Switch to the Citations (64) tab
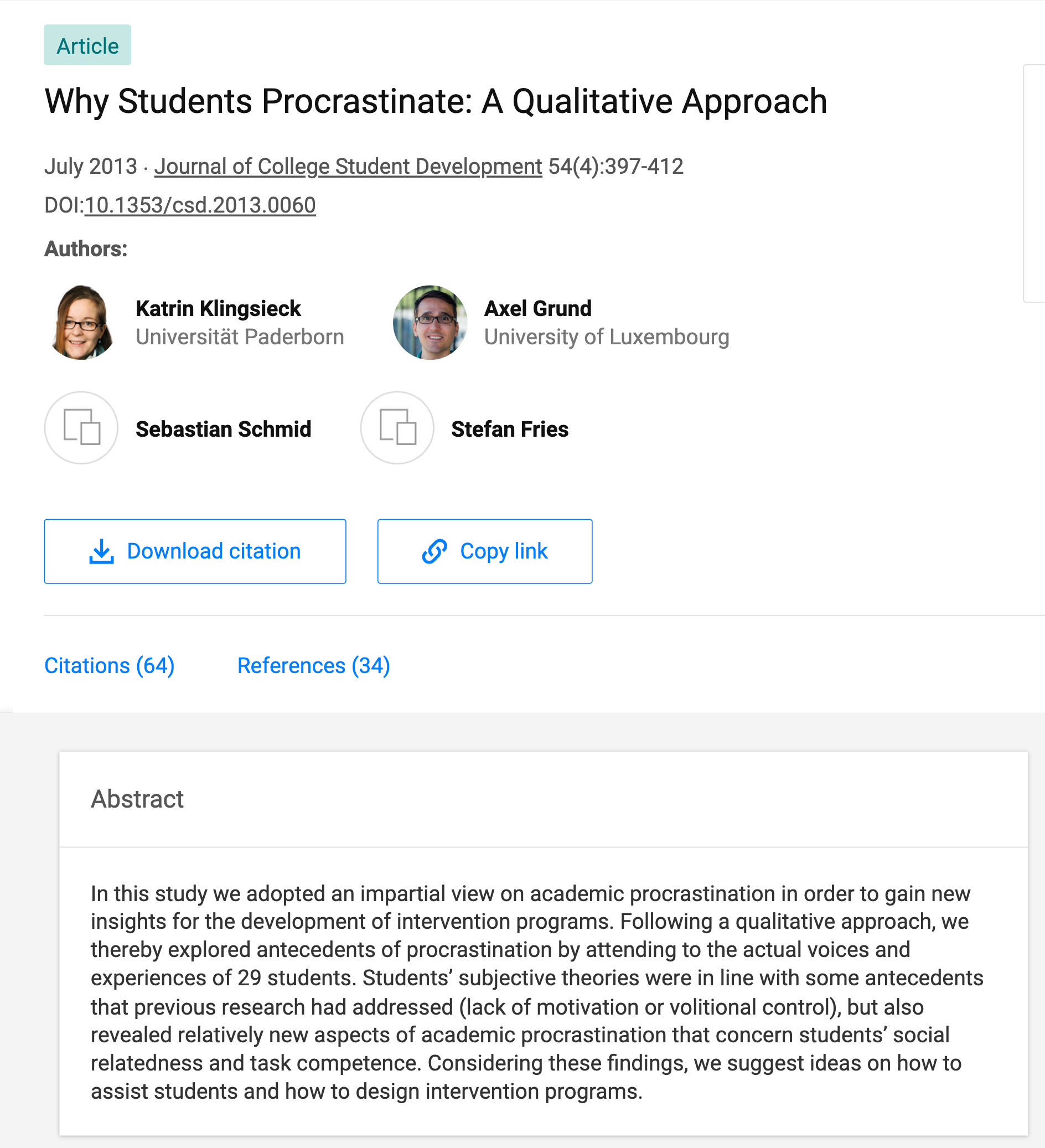 point(110,665)
